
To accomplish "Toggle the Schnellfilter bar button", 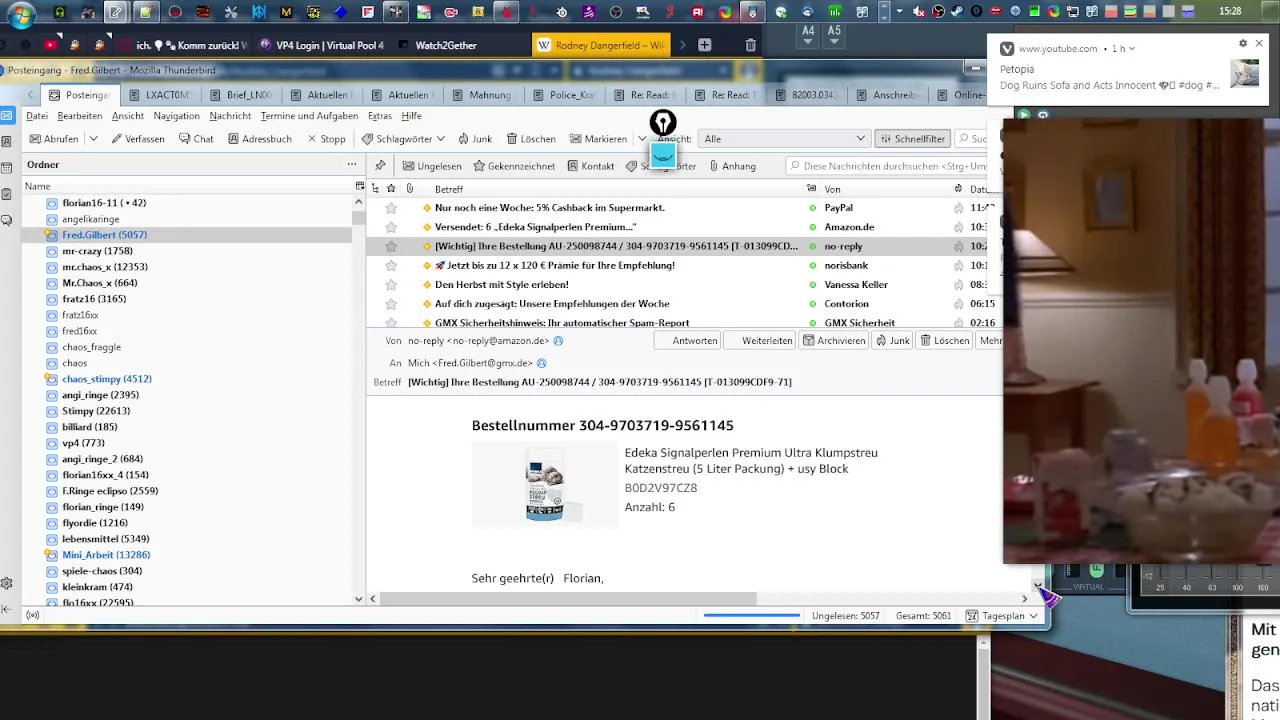I will 910,139.
